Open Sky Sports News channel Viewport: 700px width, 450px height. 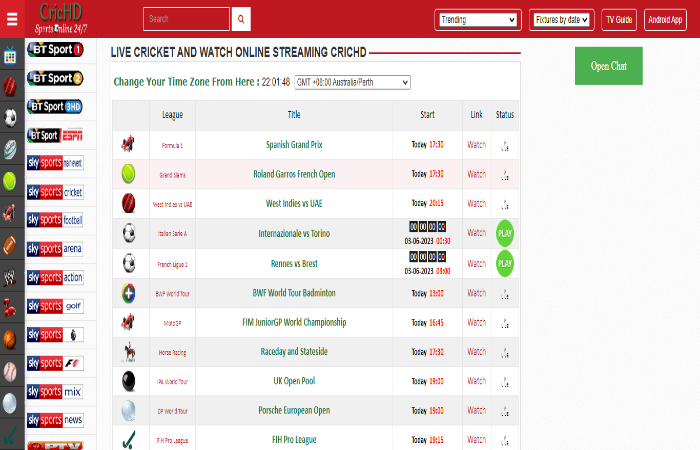click(55, 420)
